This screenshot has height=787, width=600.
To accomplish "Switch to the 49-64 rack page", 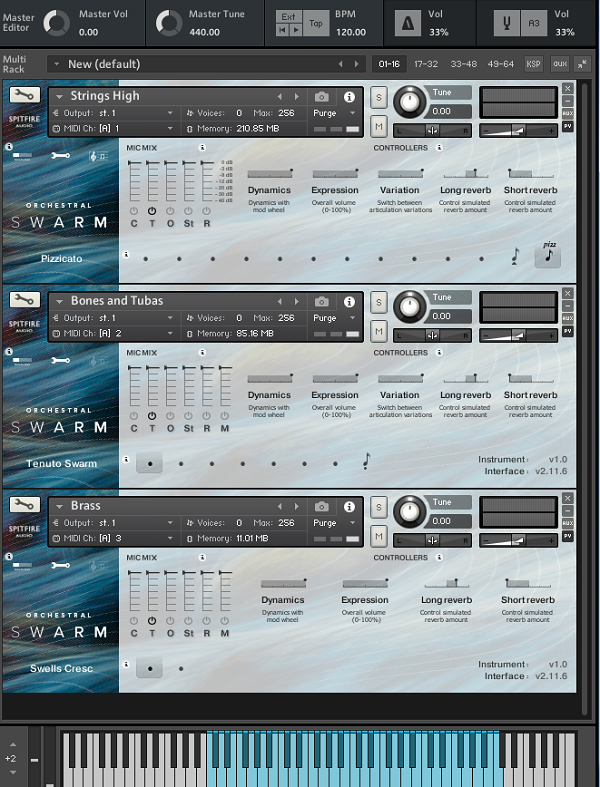I will (501, 64).
